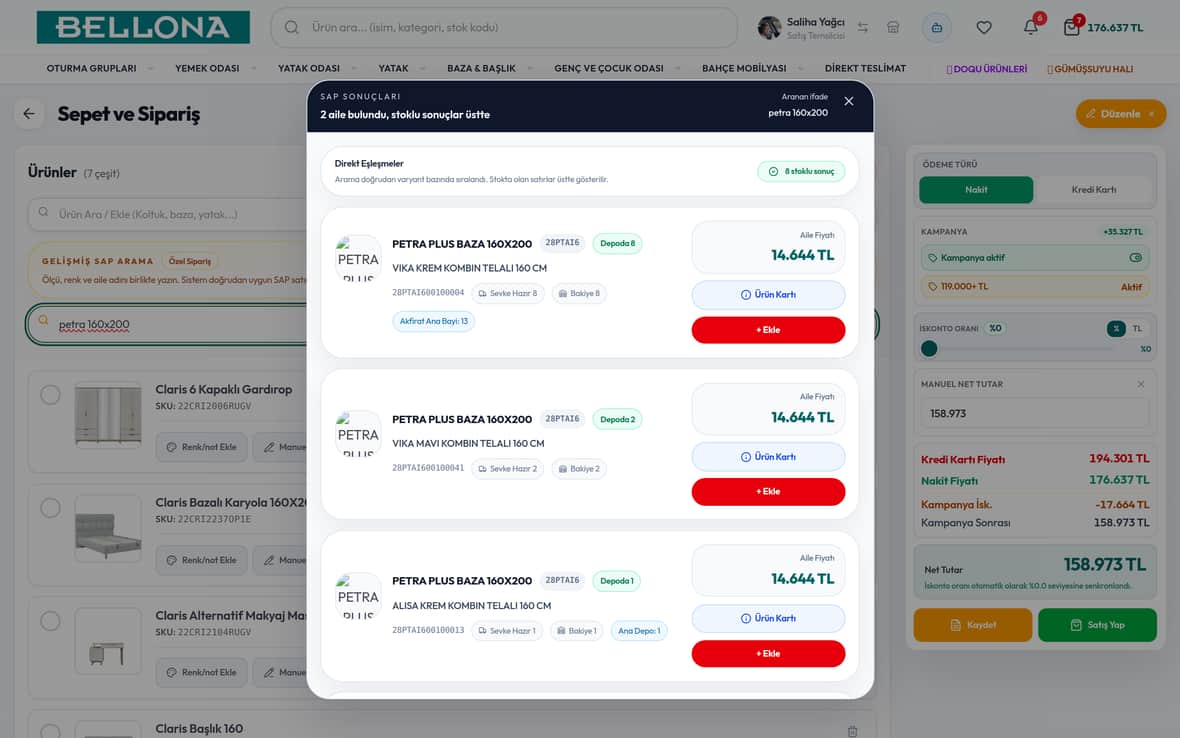
Task: Clear Manuel Net Tutar with X icon
Action: coord(1140,384)
